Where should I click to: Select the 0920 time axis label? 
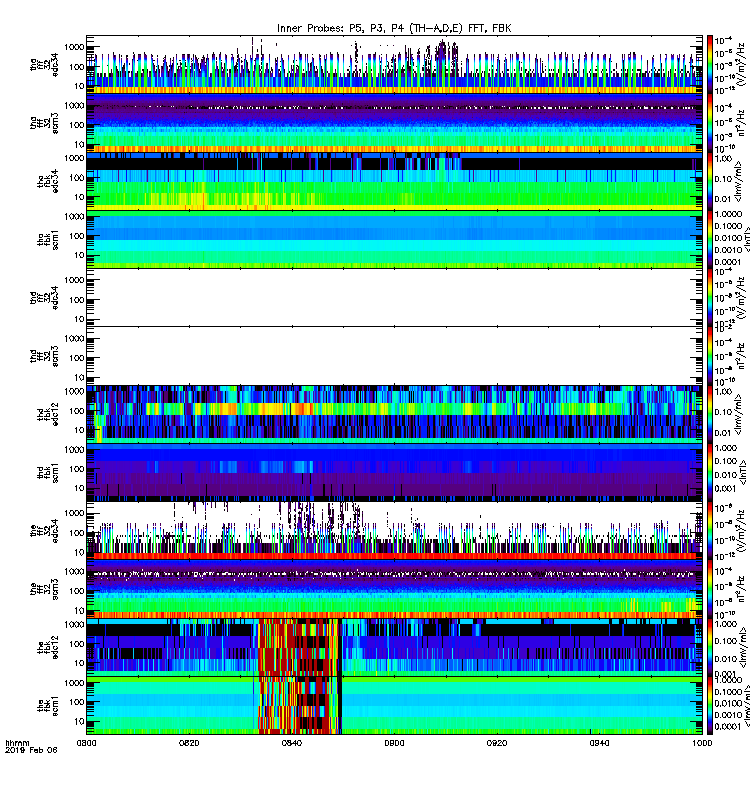497,743
